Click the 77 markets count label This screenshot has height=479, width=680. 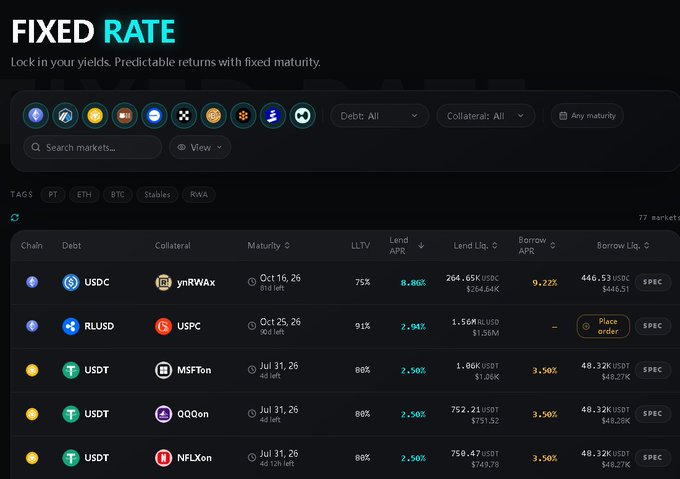coord(659,218)
